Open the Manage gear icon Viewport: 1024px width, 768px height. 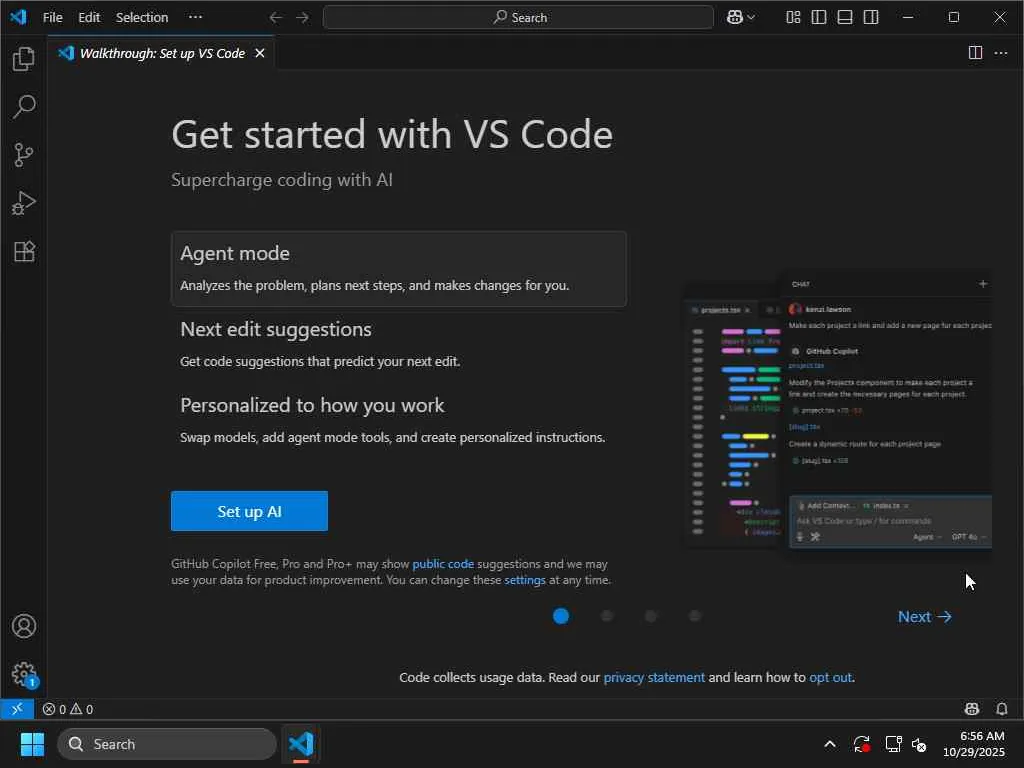[x=24, y=674]
